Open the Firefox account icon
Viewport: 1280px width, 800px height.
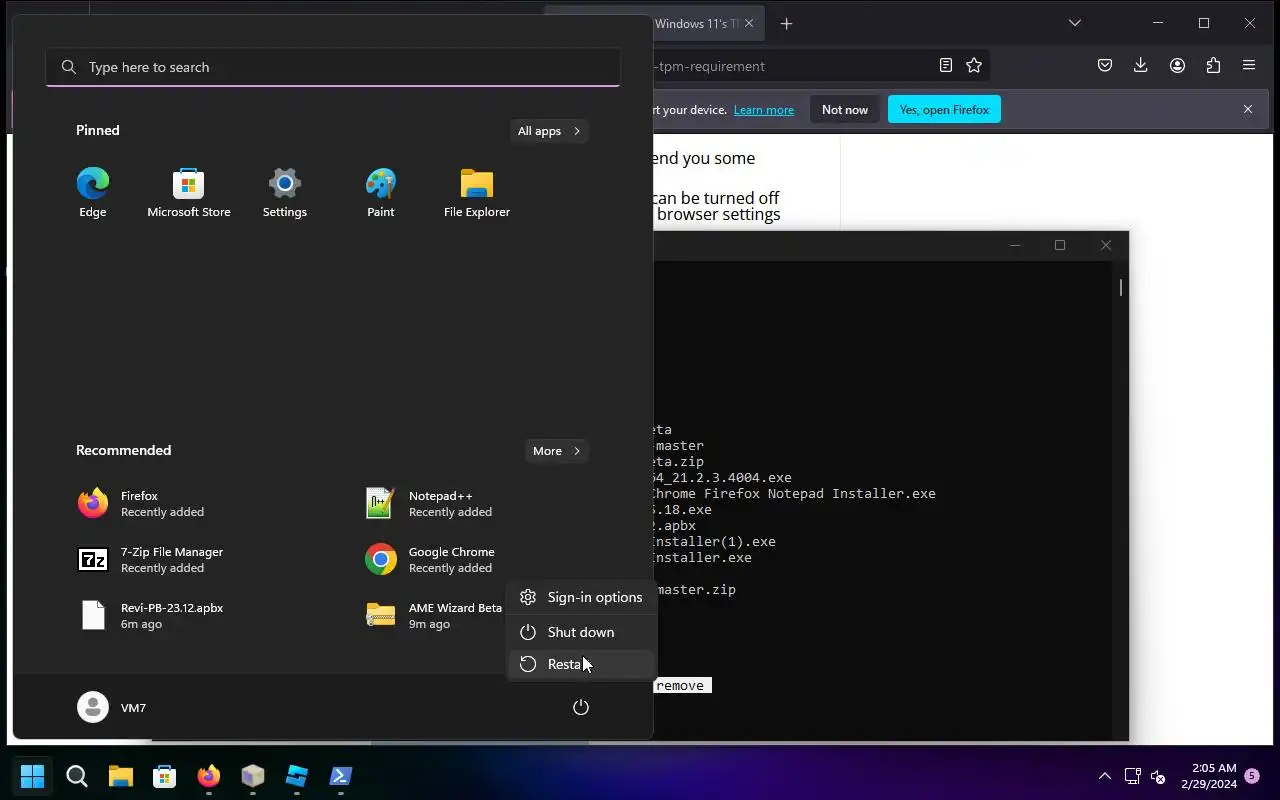click(x=1177, y=65)
